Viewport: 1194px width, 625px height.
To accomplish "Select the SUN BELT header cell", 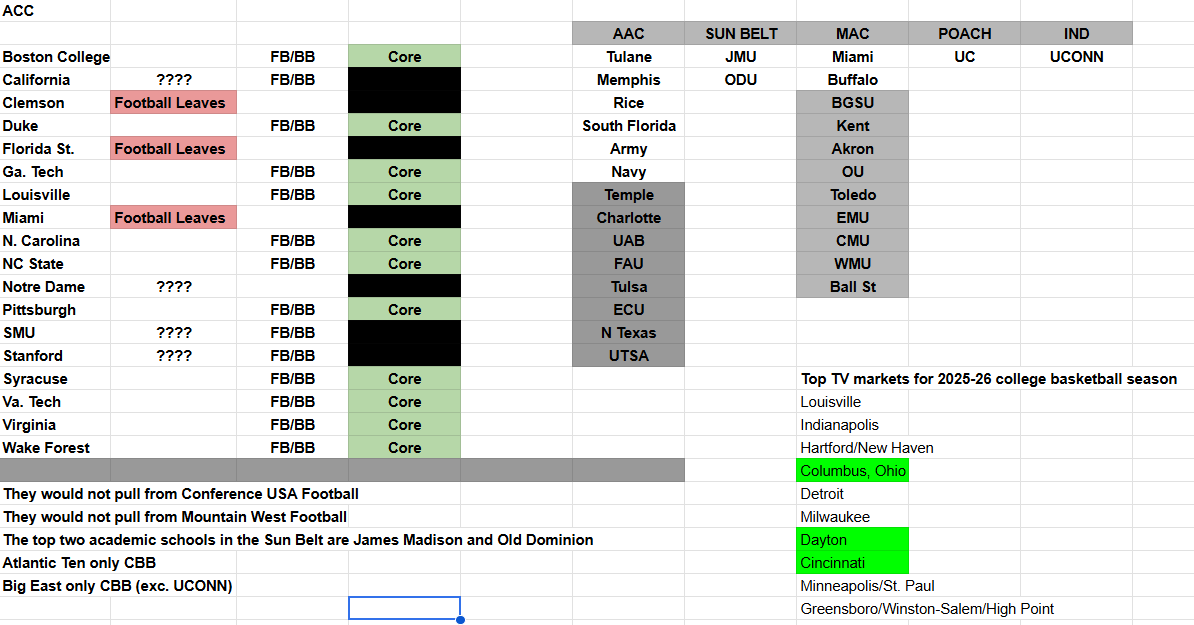I will pos(741,34).
